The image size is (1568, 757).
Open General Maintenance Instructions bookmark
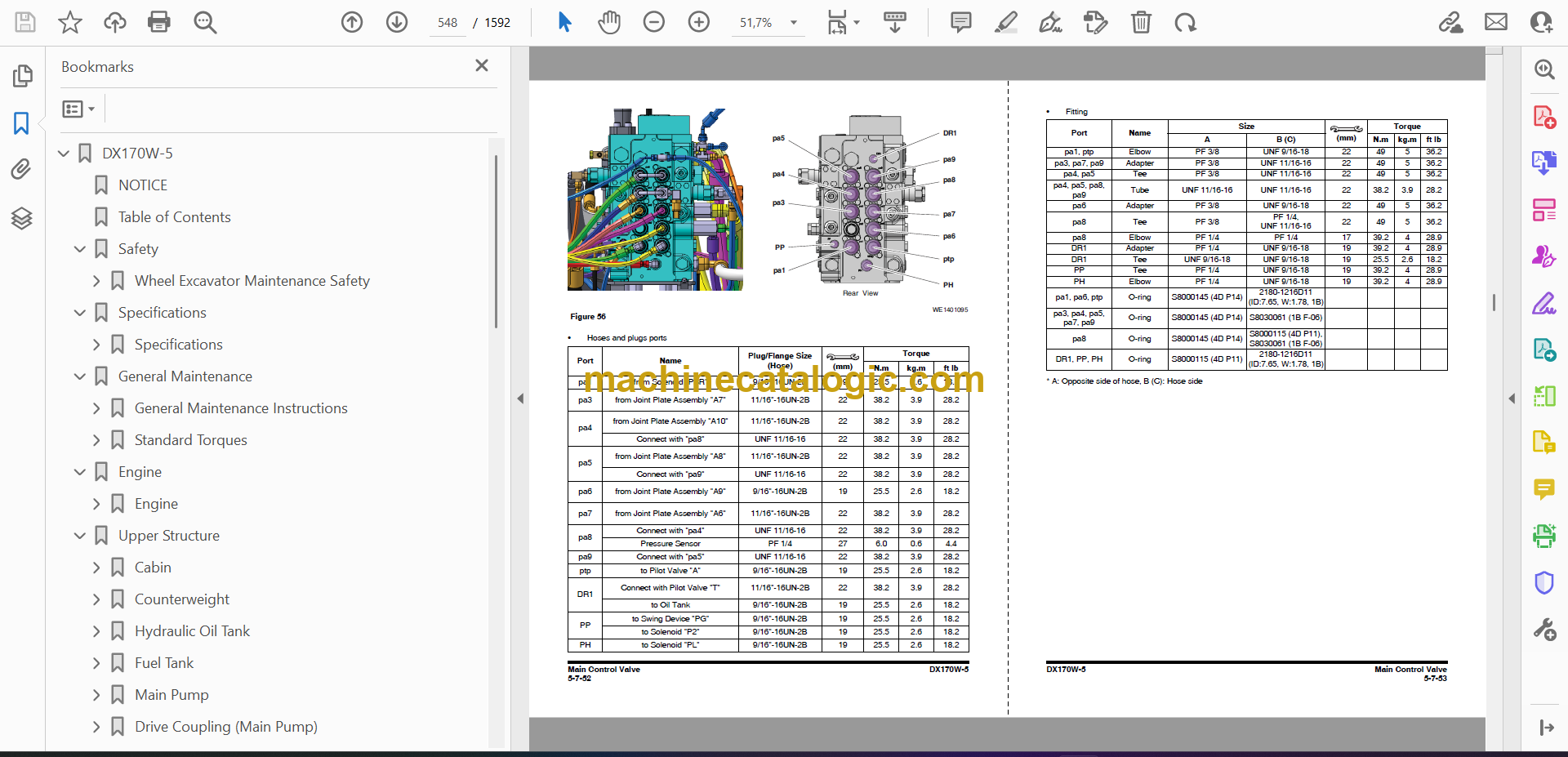[x=241, y=408]
